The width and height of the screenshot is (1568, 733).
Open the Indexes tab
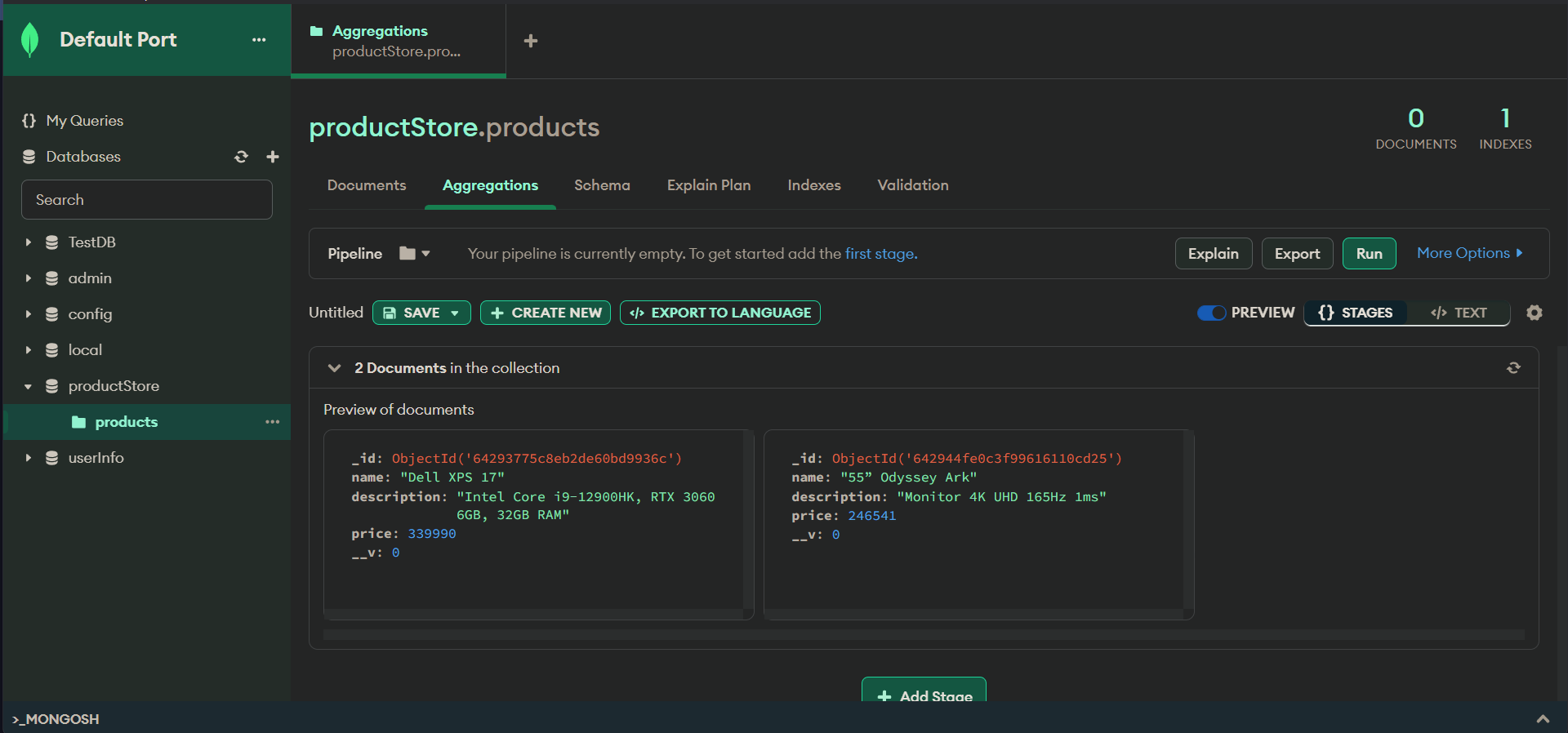click(x=813, y=185)
